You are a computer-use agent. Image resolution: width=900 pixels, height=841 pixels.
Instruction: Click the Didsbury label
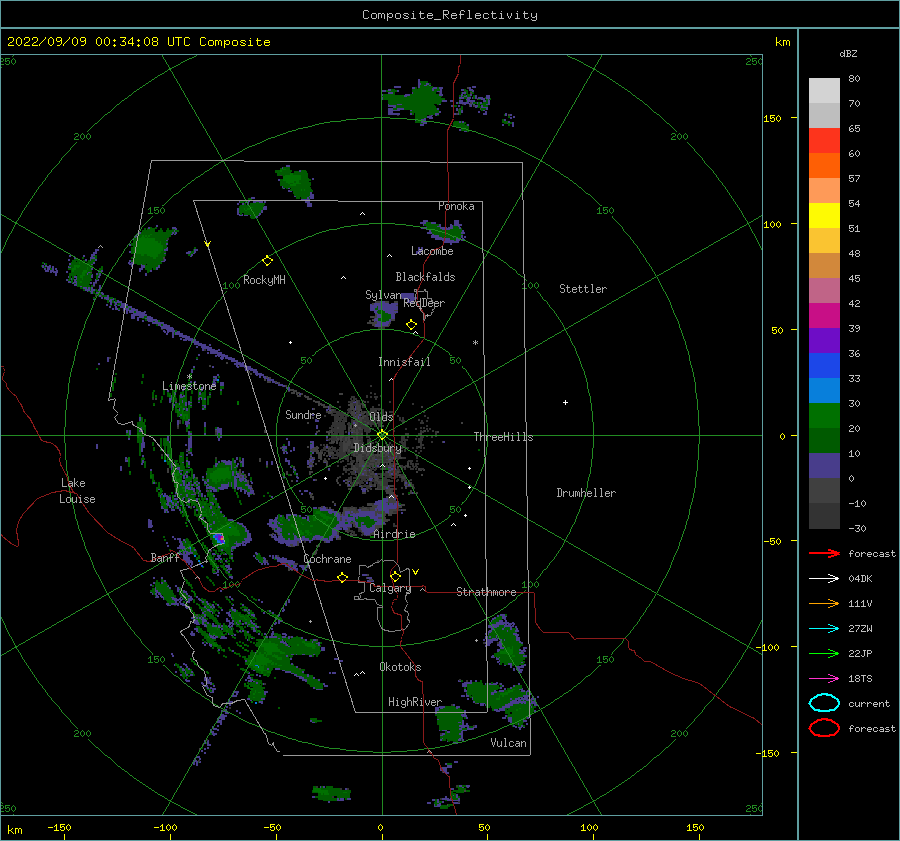[x=377, y=448]
